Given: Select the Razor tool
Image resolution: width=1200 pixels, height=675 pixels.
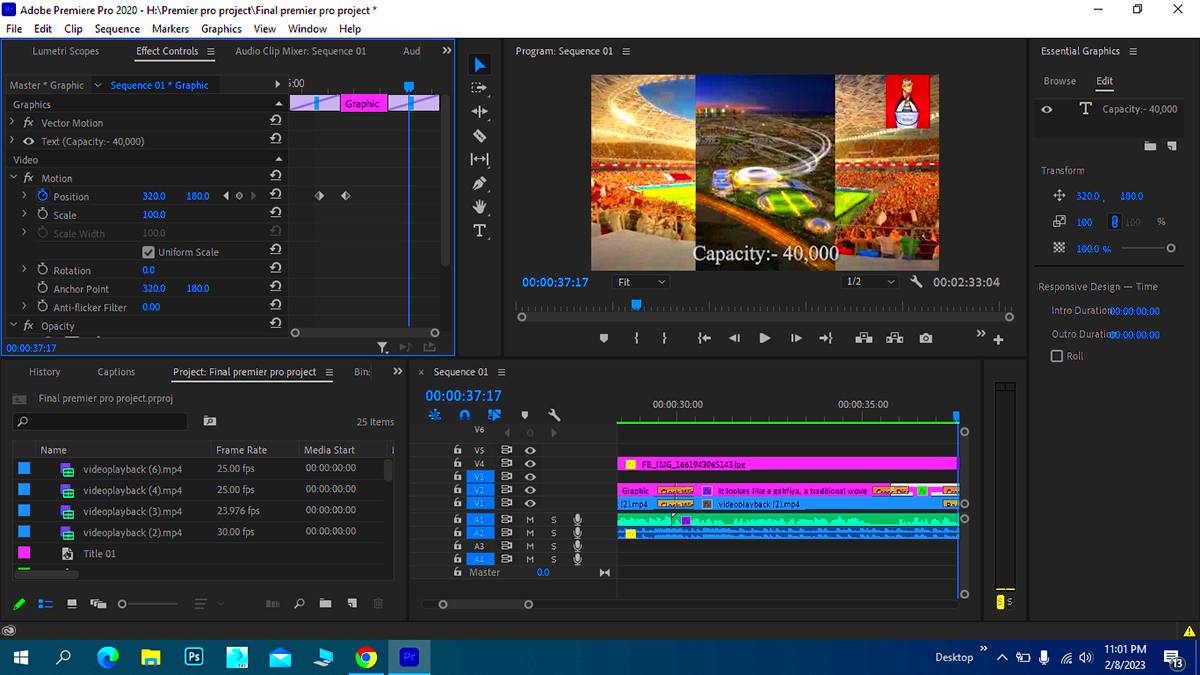Looking at the screenshot, I should coord(480,135).
